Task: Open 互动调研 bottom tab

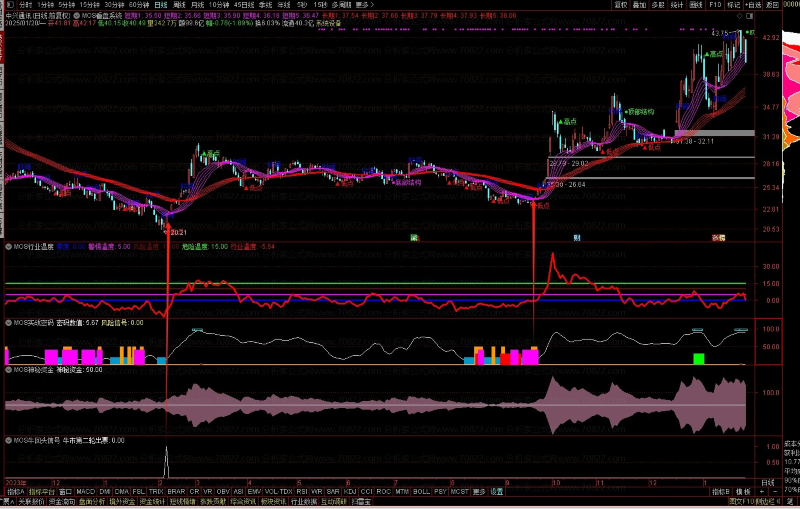Action: (334, 502)
